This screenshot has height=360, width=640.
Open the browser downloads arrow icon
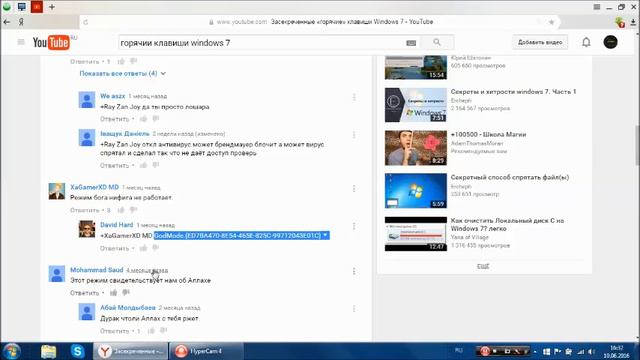[633, 22]
